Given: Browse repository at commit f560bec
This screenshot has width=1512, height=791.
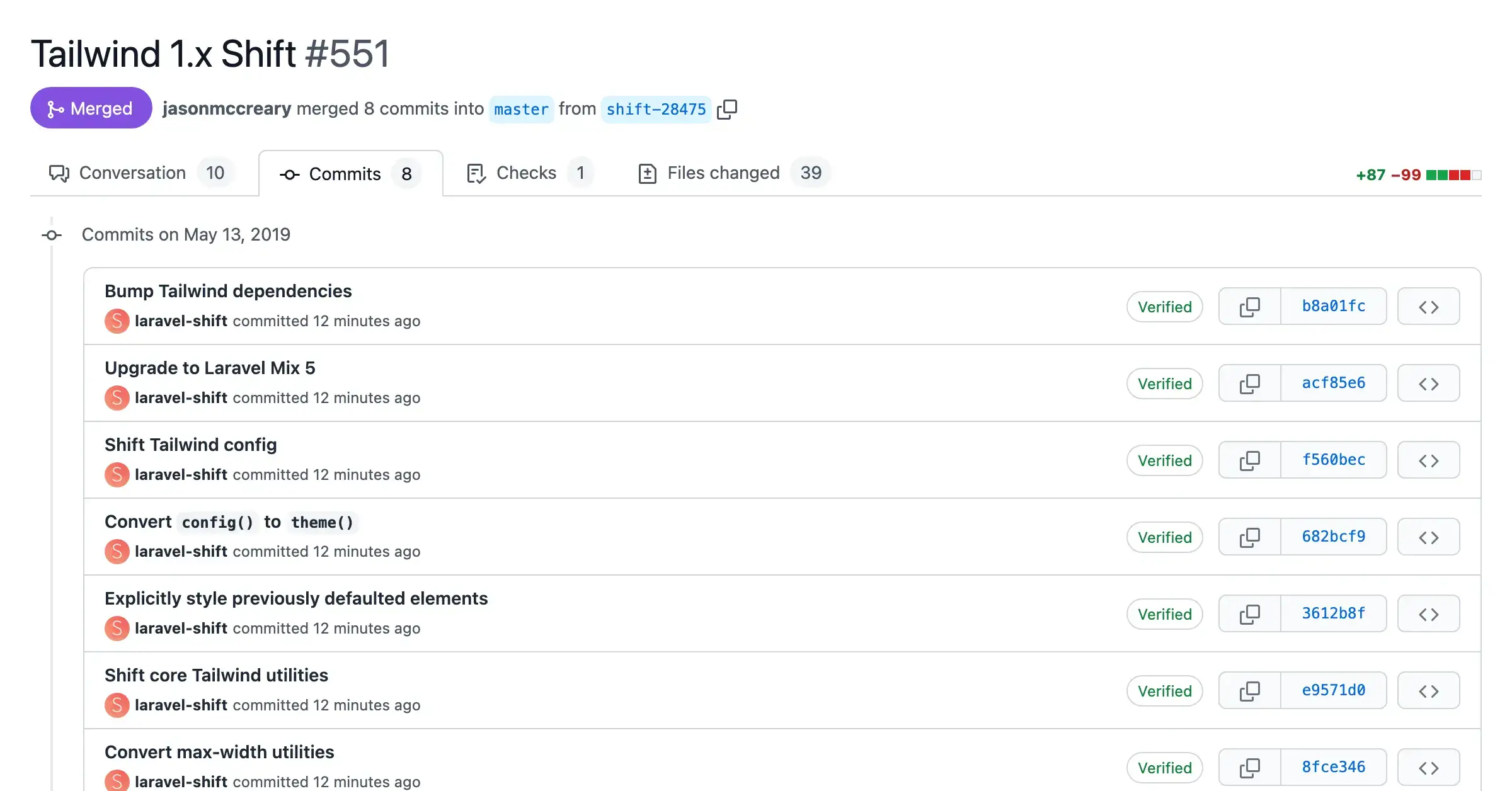Looking at the screenshot, I should pyautogui.click(x=1428, y=460).
